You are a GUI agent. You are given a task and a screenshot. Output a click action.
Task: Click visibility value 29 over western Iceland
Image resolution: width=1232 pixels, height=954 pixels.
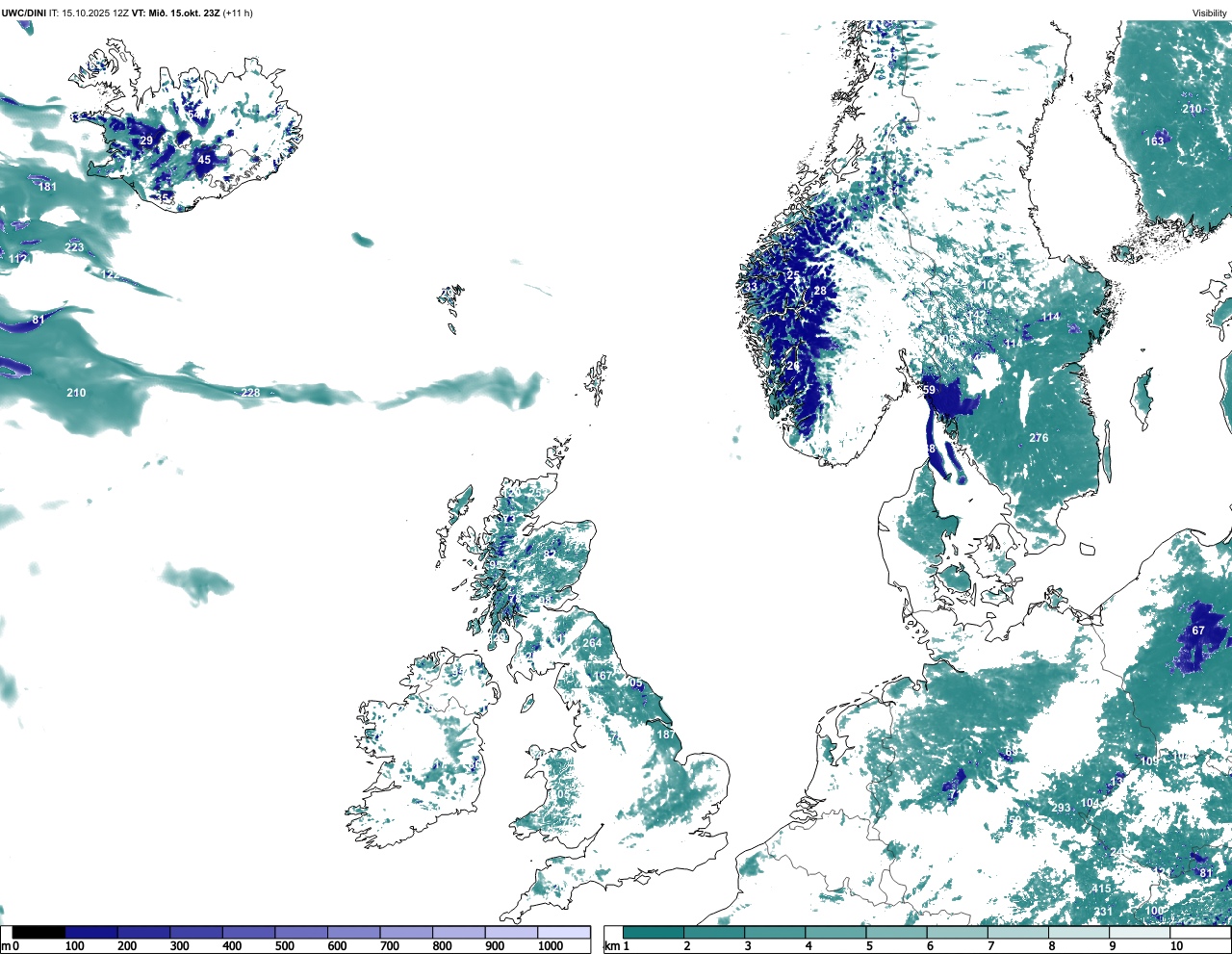click(146, 141)
